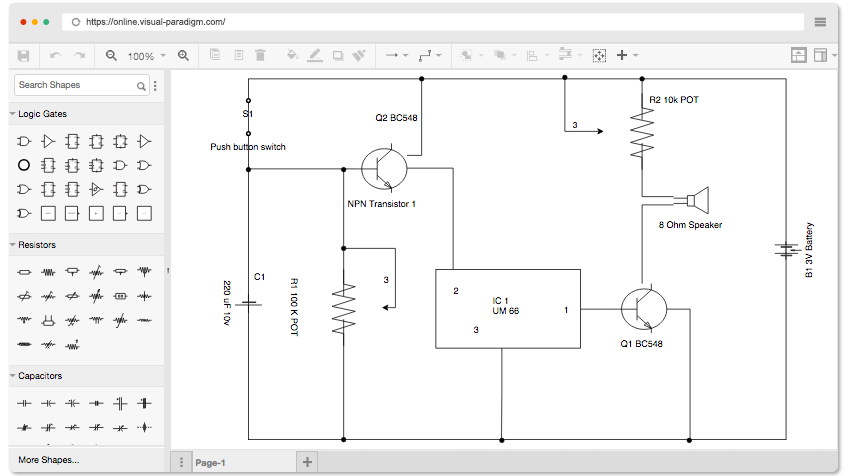Select the battery symbol on right wire
Screen dimensions: 848x476
786,250
